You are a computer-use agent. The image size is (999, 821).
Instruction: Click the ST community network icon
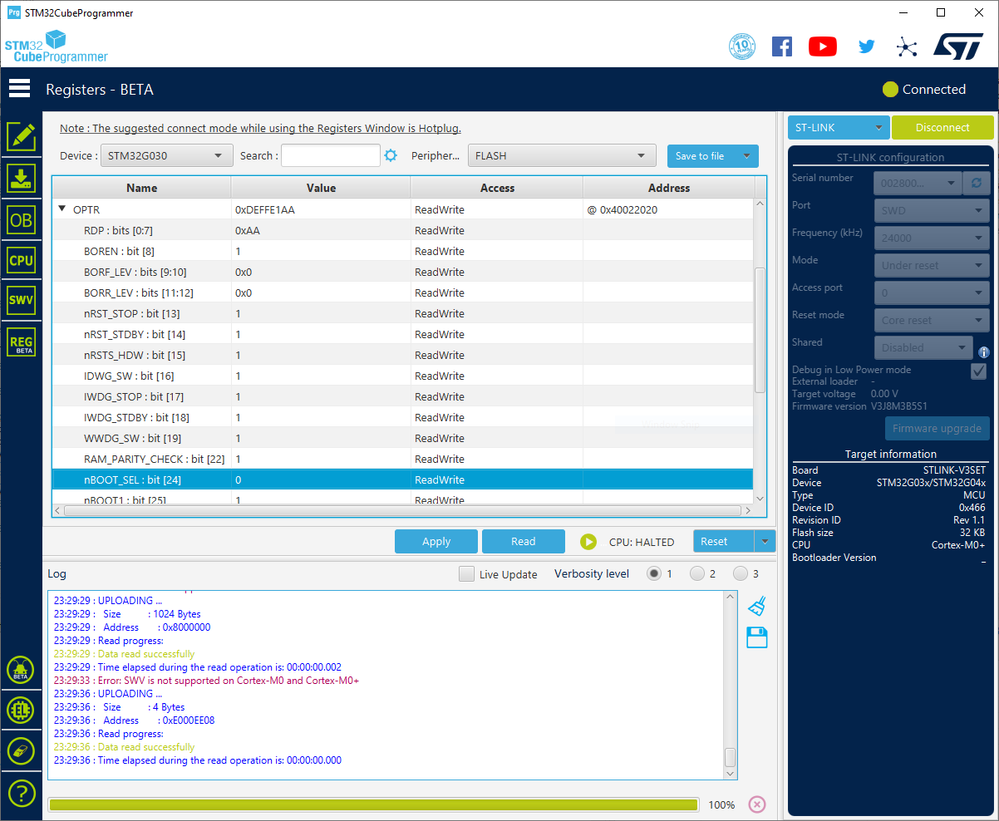tap(906, 46)
